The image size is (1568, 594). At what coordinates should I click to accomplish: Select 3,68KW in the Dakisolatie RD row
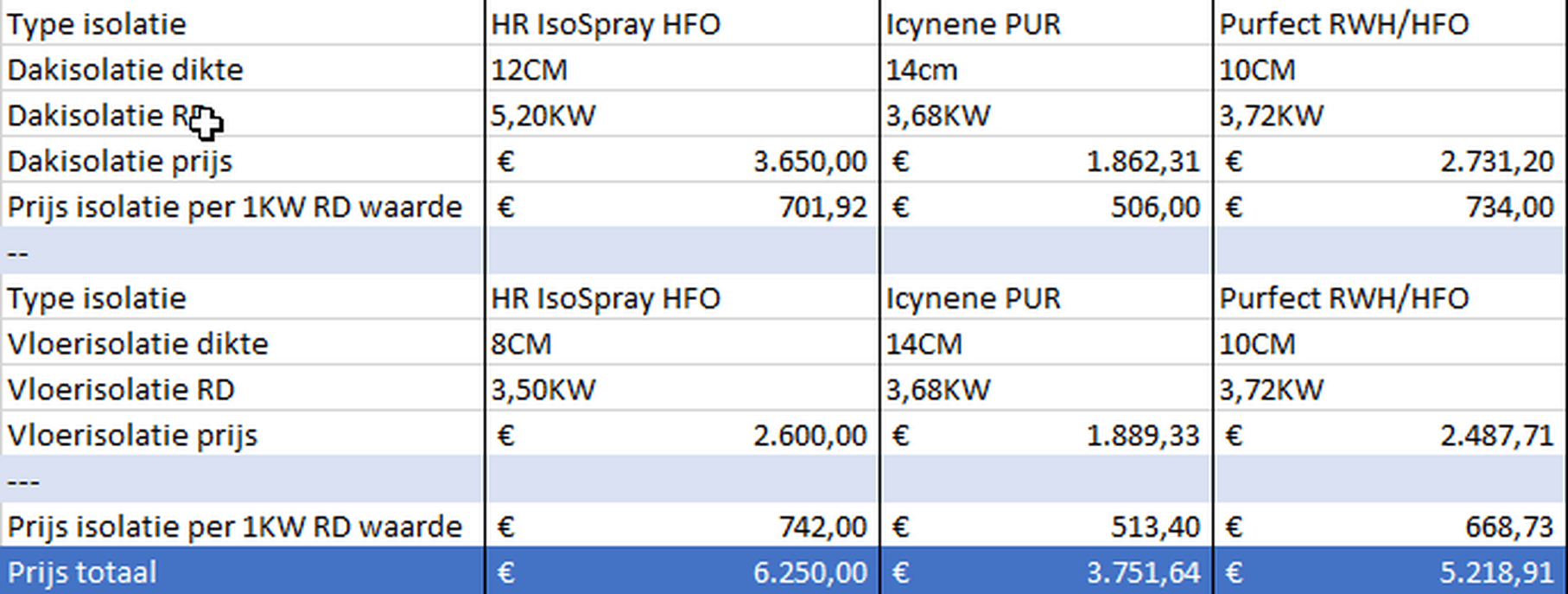pos(1046,115)
